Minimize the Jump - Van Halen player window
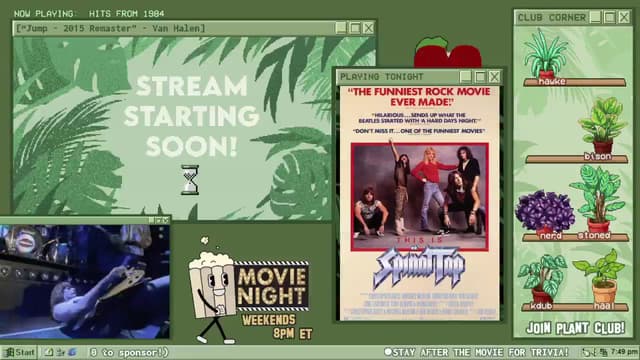This screenshot has height=360, width=640. pos(341,28)
